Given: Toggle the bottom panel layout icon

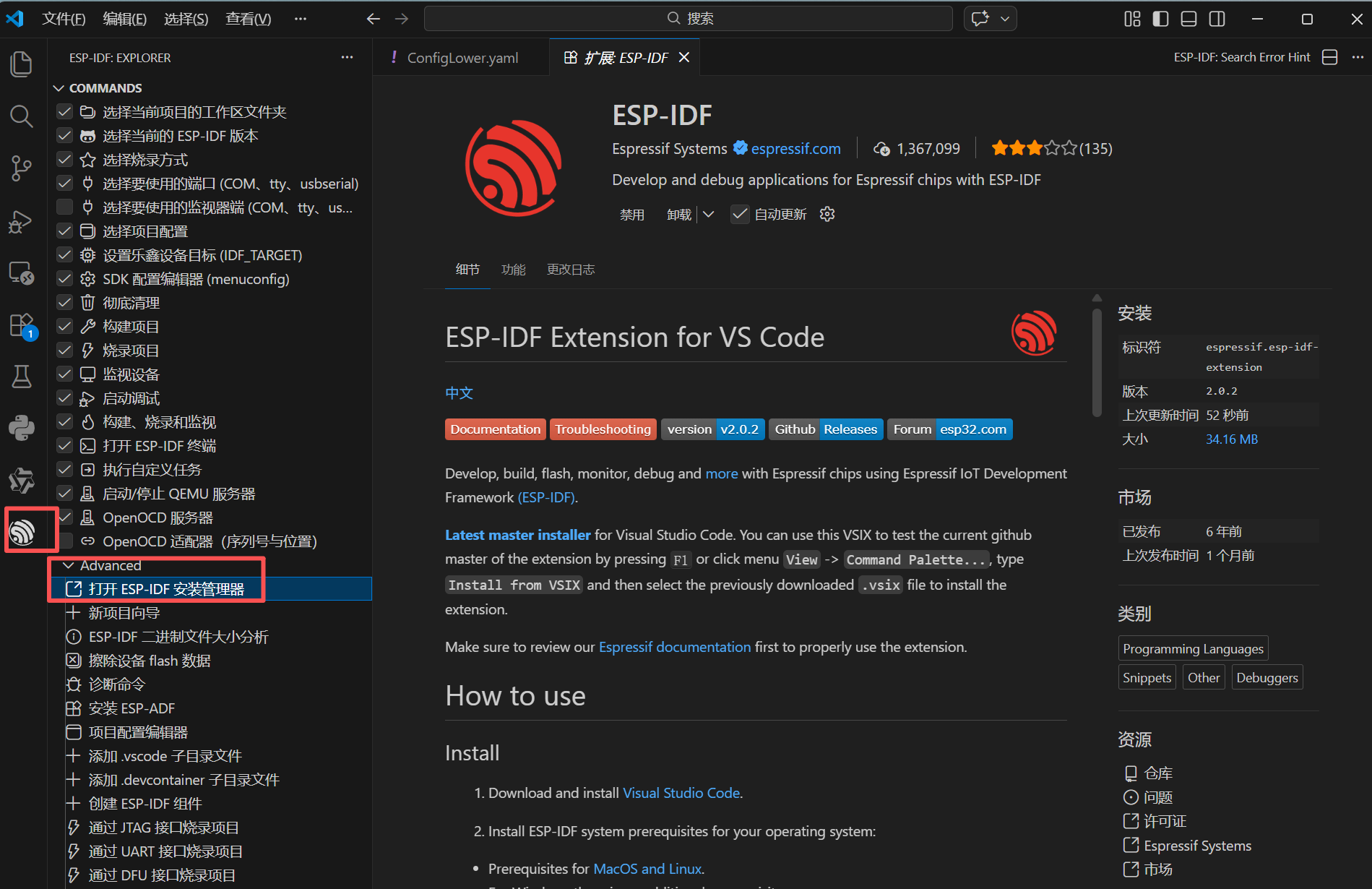Looking at the screenshot, I should pyautogui.click(x=1188, y=19).
